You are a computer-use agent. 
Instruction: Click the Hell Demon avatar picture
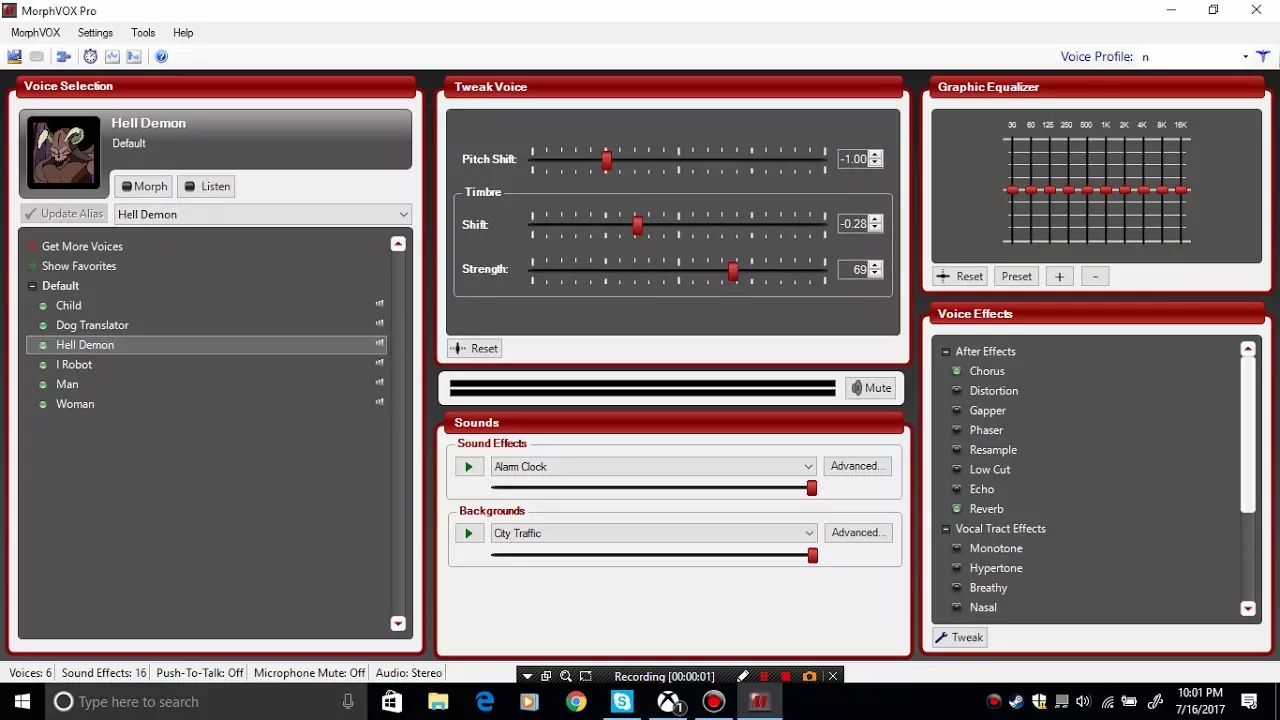[x=64, y=153]
